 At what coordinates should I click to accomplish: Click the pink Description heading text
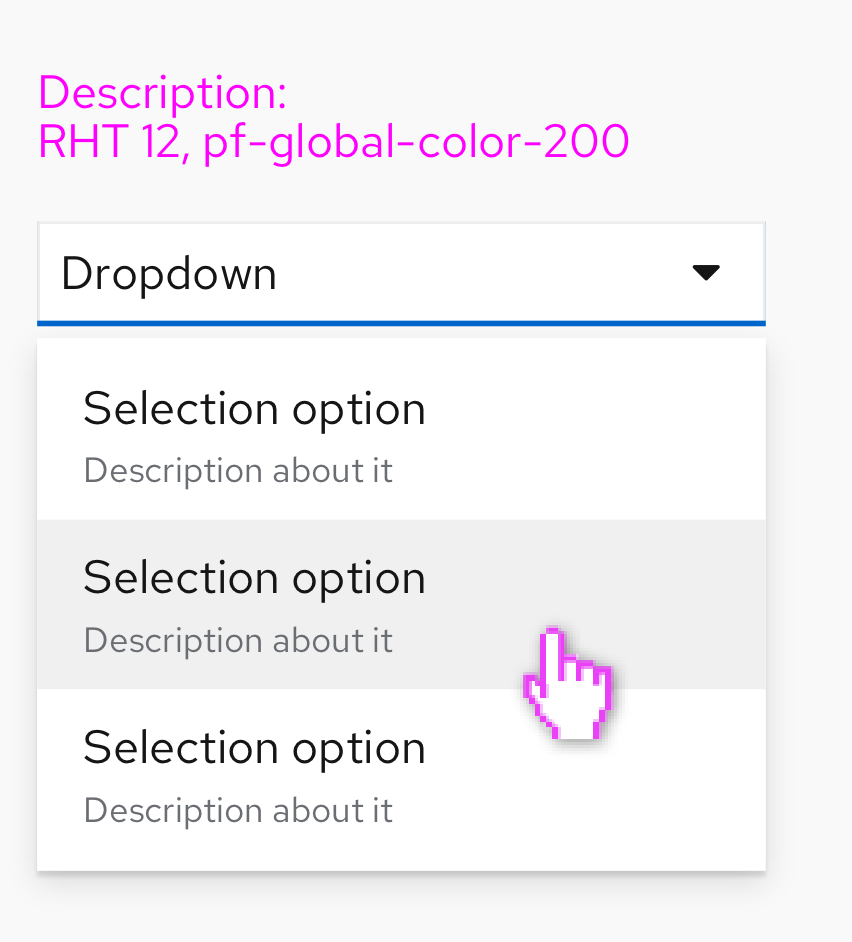coord(160,92)
